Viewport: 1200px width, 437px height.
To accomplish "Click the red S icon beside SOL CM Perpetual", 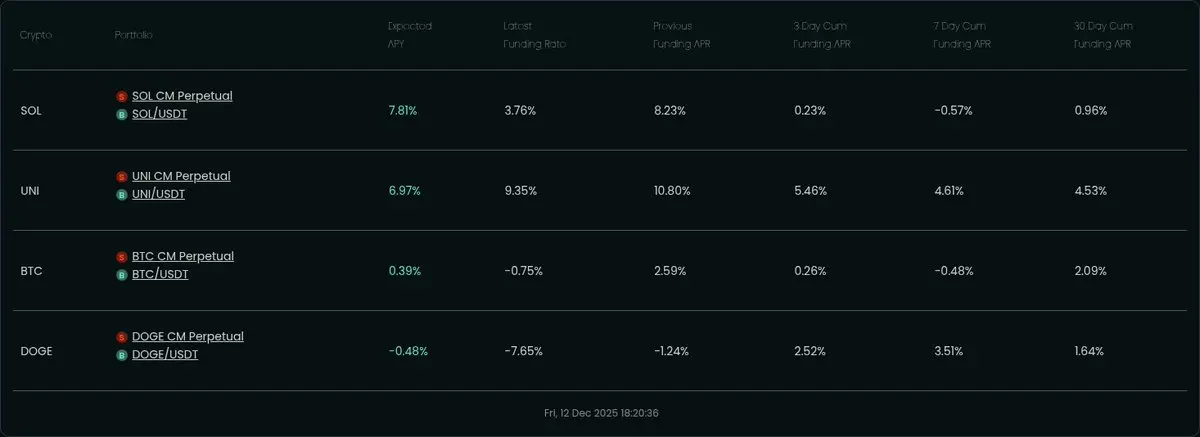I will pos(122,96).
